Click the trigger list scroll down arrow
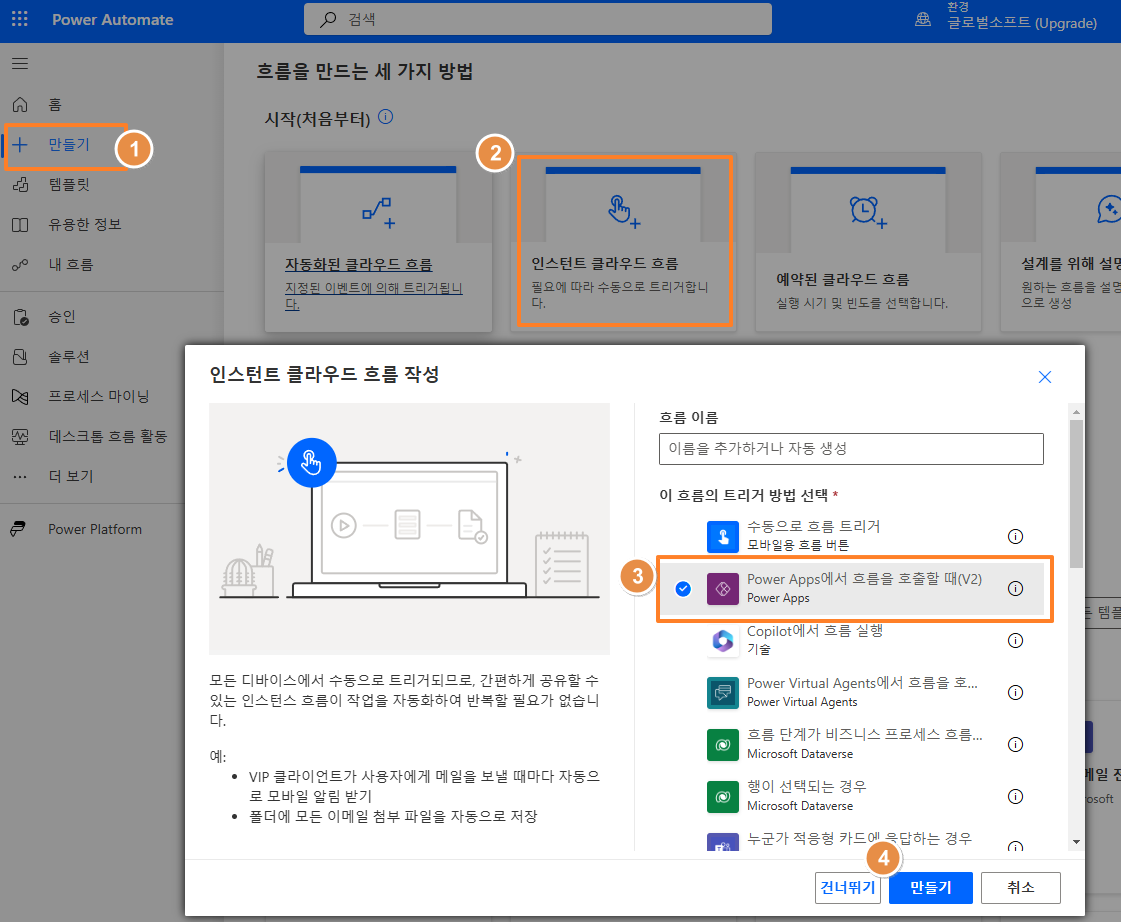The image size is (1121, 922). (x=1076, y=842)
